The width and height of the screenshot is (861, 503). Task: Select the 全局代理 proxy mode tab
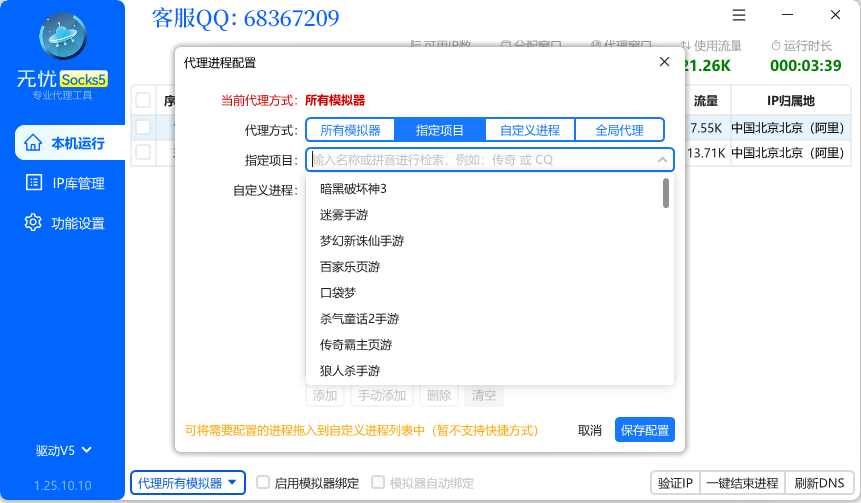tap(619, 130)
